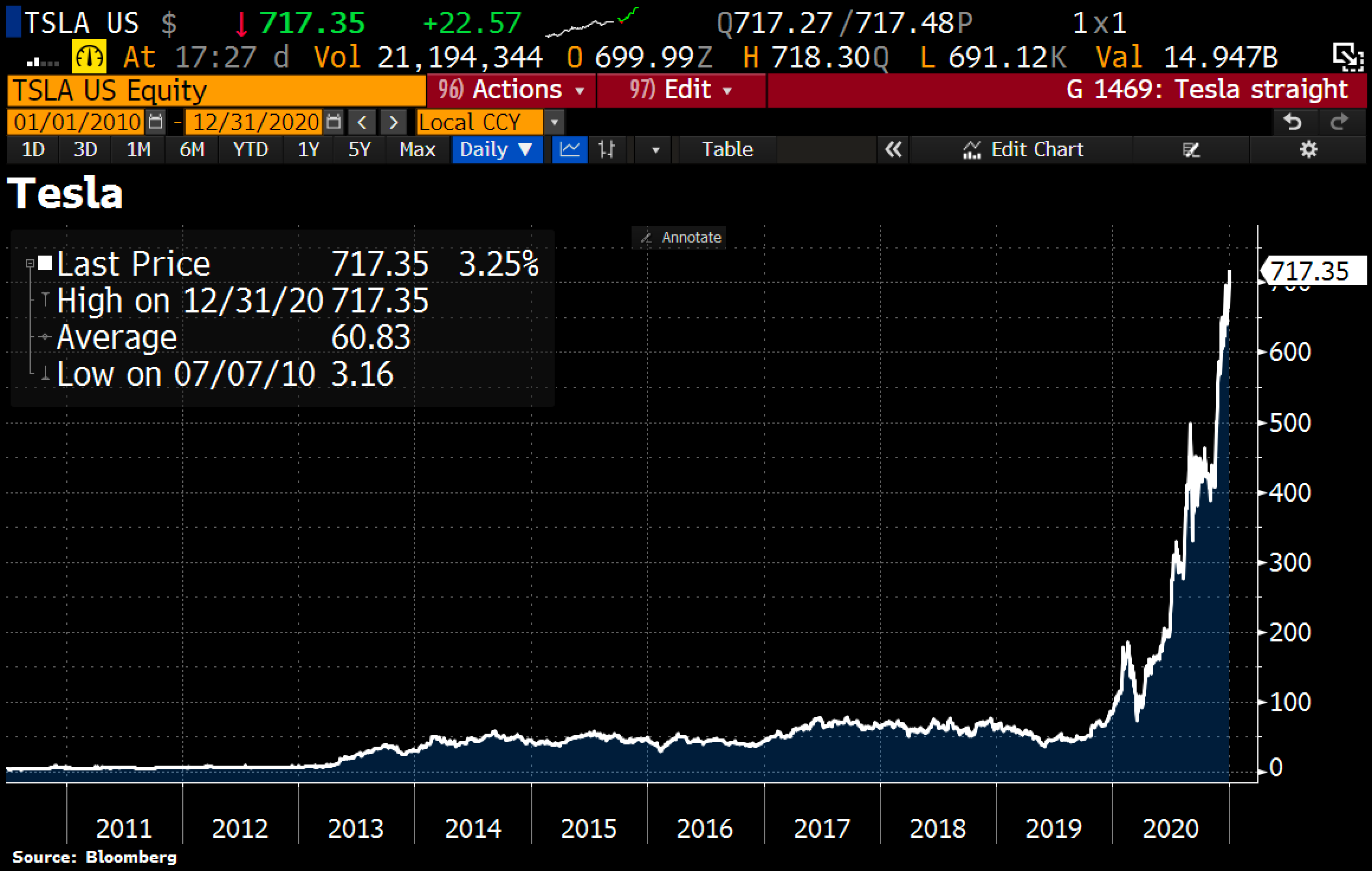Open the Daily periodicity dropdown
This screenshot has height=871, width=1372.
pos(497,149)
